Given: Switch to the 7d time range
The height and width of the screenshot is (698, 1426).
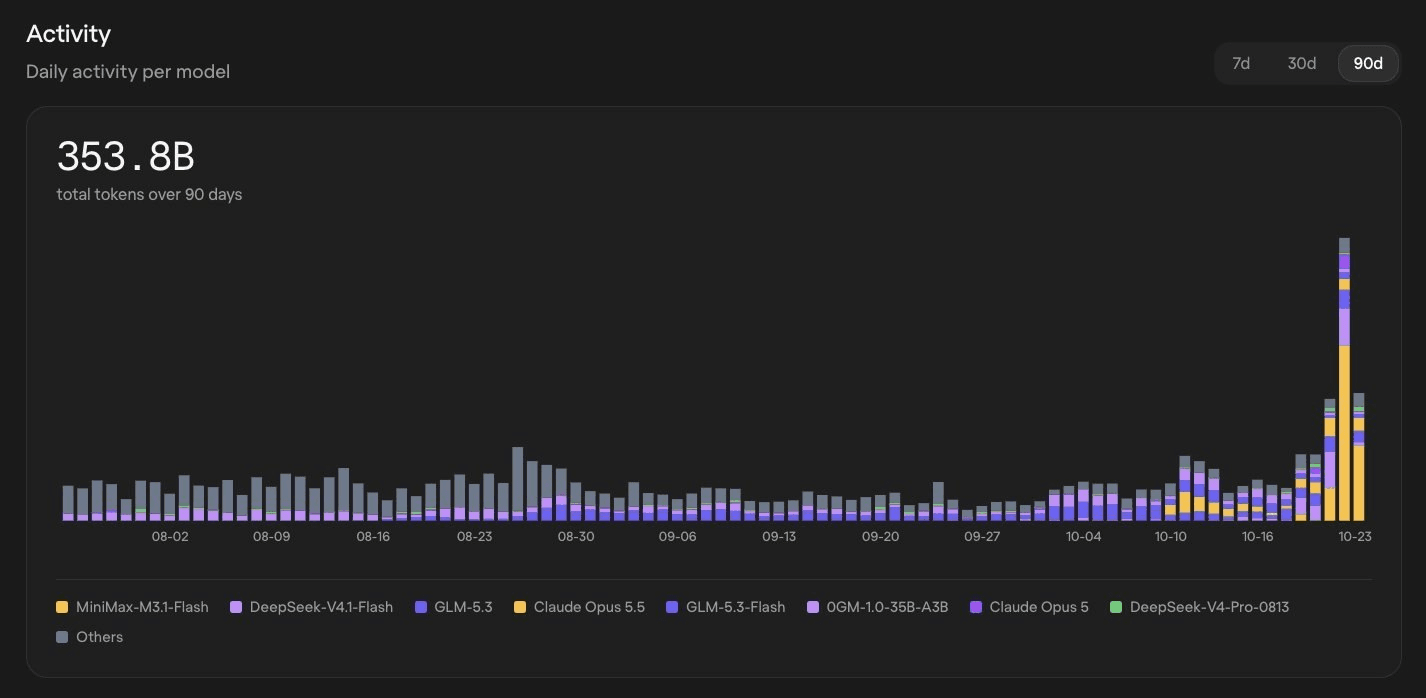Looking at the screenshot, I should pyautogui.click(x=1241, y=63).
